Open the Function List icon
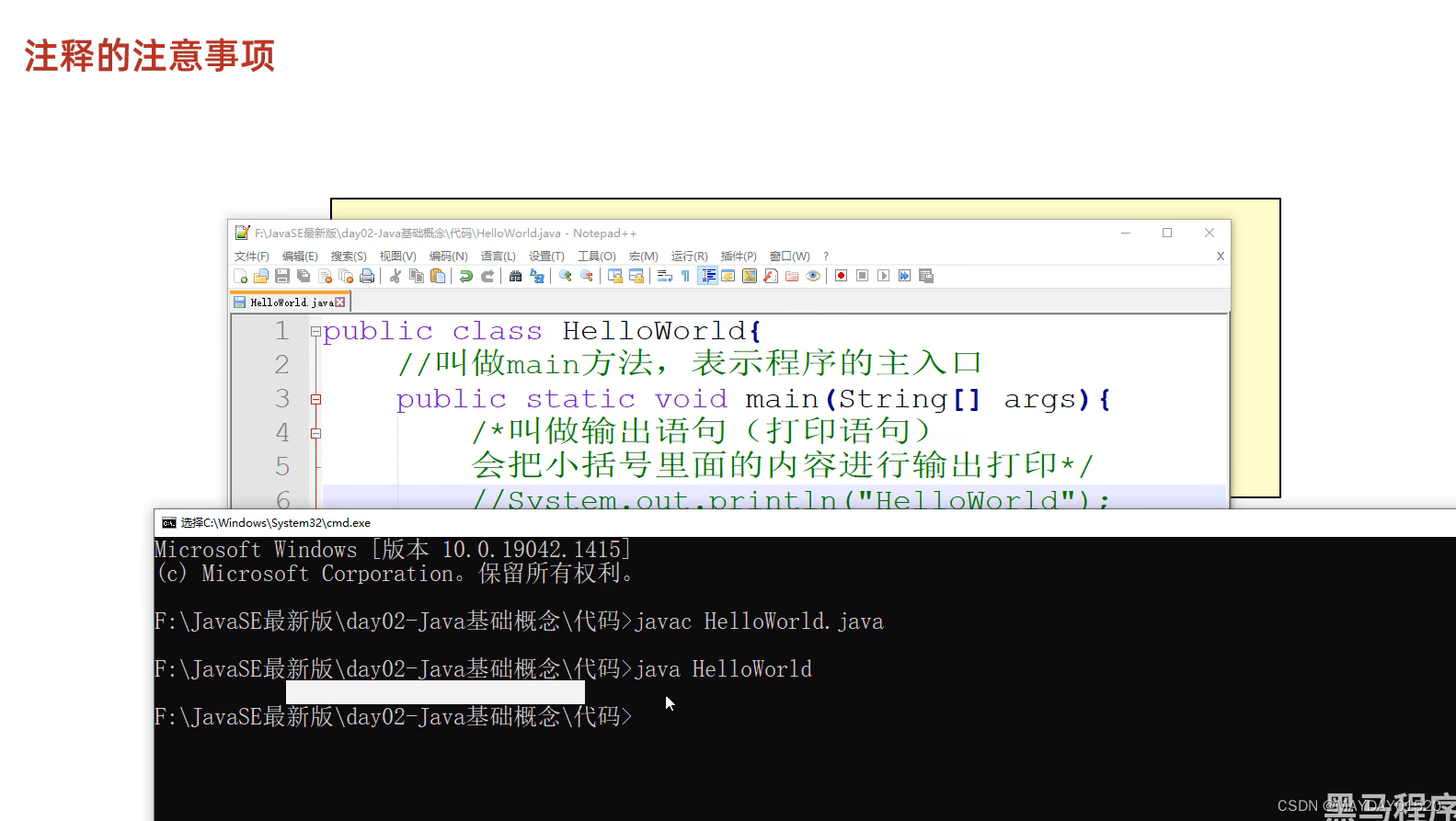This screenshot has height=821, width=1456. (x=771, y=276)
